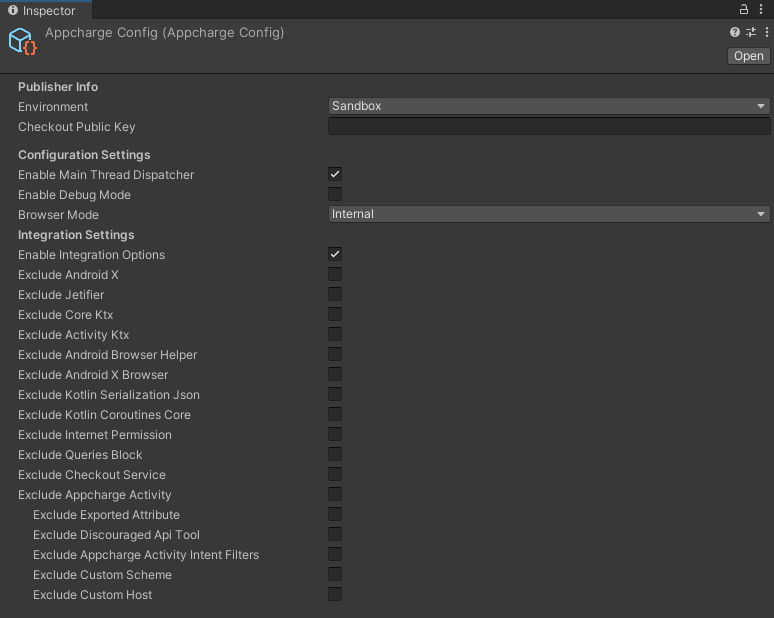Uncheck Enable Integration Options
774x618 pixels.
[x=335, y=254]
